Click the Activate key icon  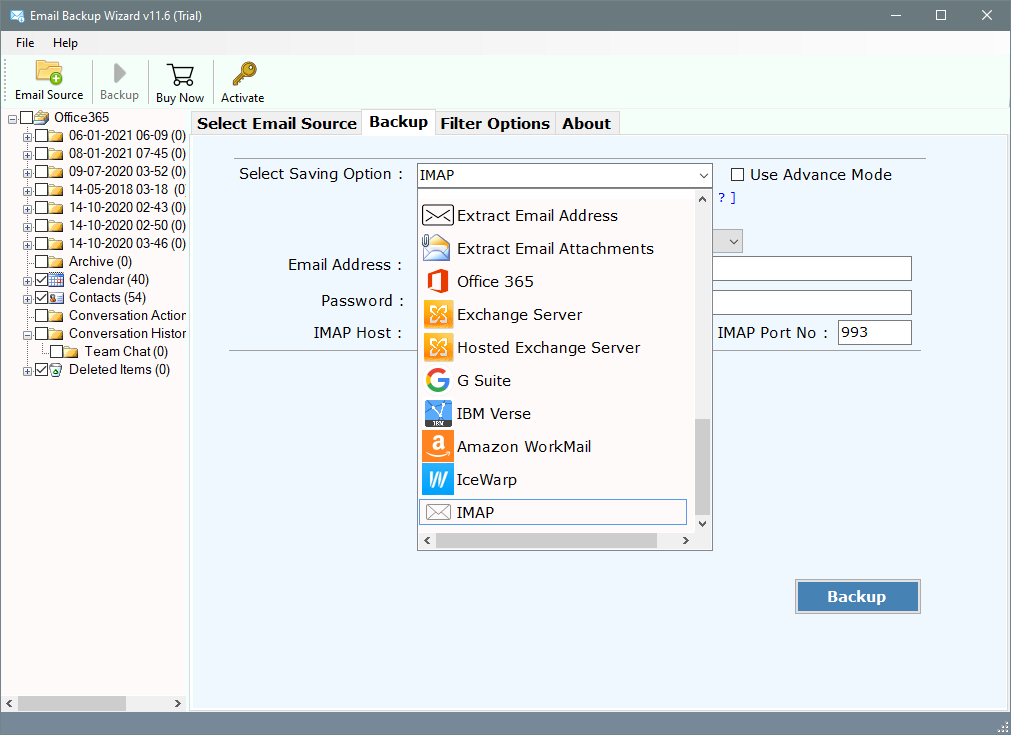point(244,74)
